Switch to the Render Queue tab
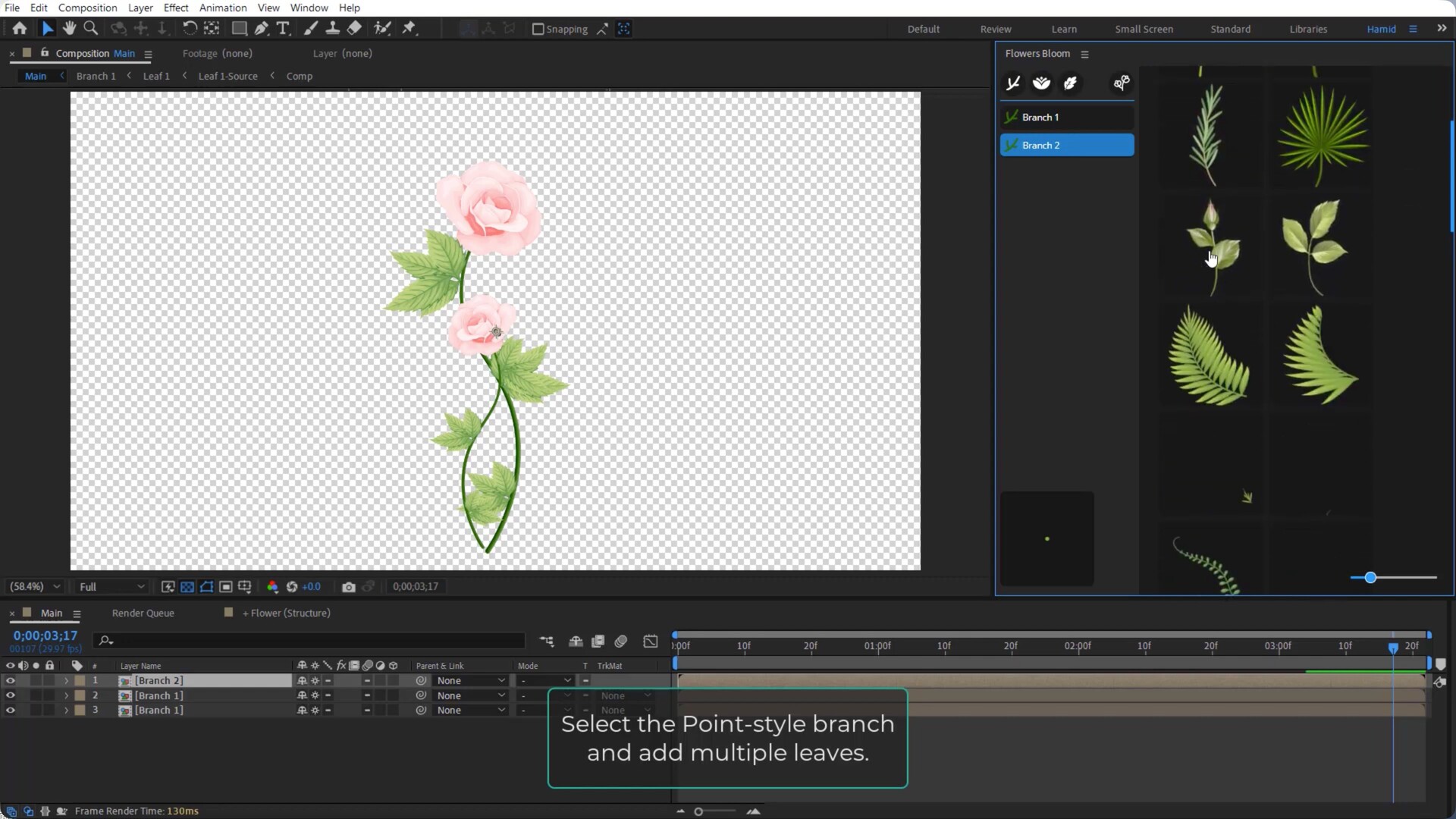Screen dimensions: 1456x819 click(x=143, y=613)
